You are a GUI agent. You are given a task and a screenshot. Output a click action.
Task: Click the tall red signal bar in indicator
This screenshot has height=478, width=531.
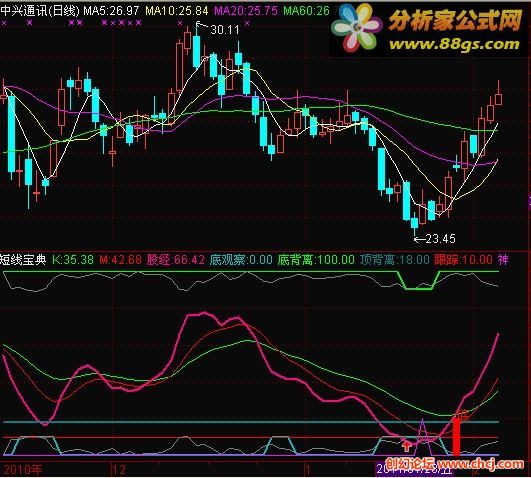[x=456, y=436]
